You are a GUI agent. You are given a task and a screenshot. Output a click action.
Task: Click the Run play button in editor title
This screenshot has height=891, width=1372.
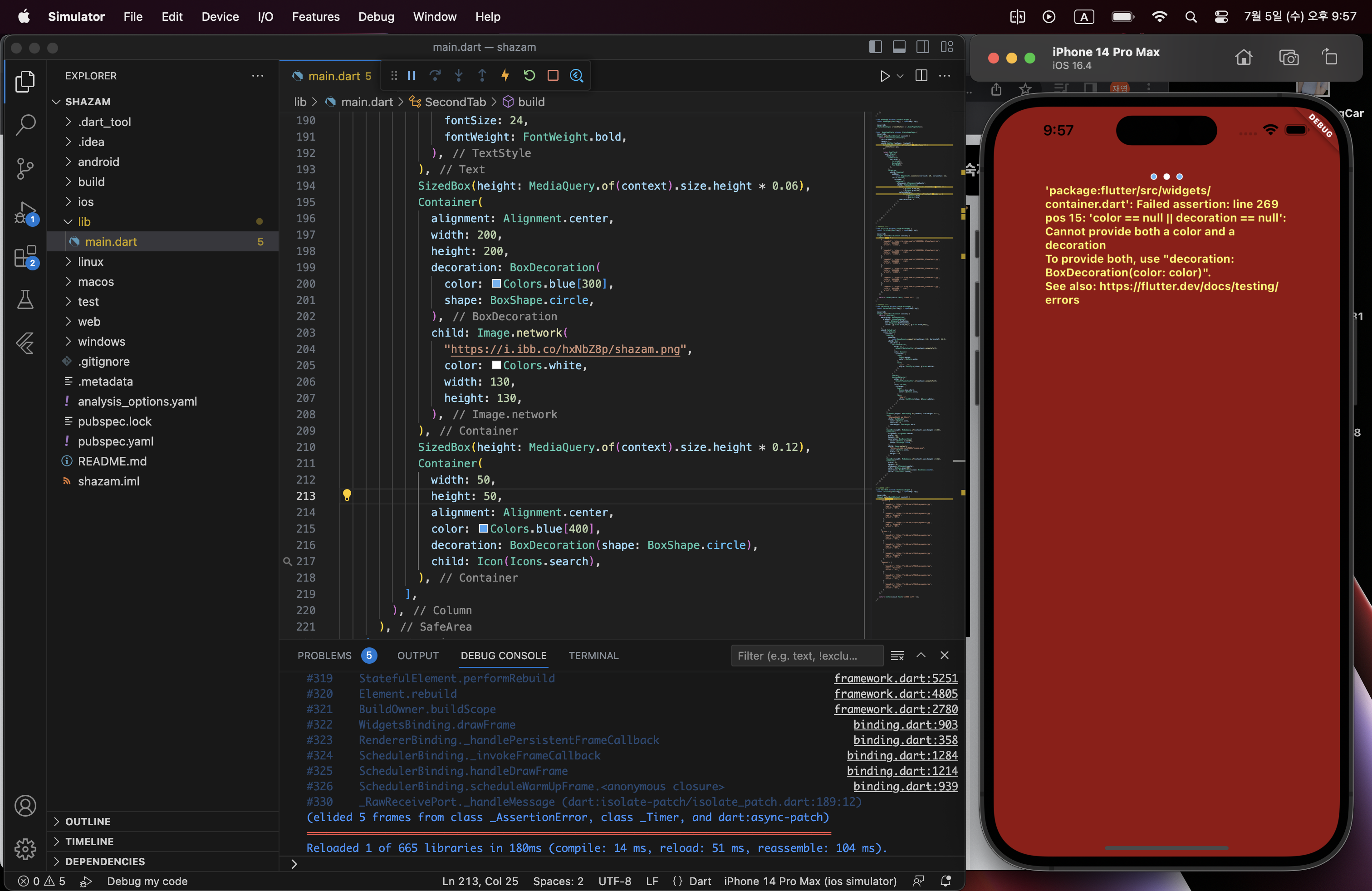(884, 76)
